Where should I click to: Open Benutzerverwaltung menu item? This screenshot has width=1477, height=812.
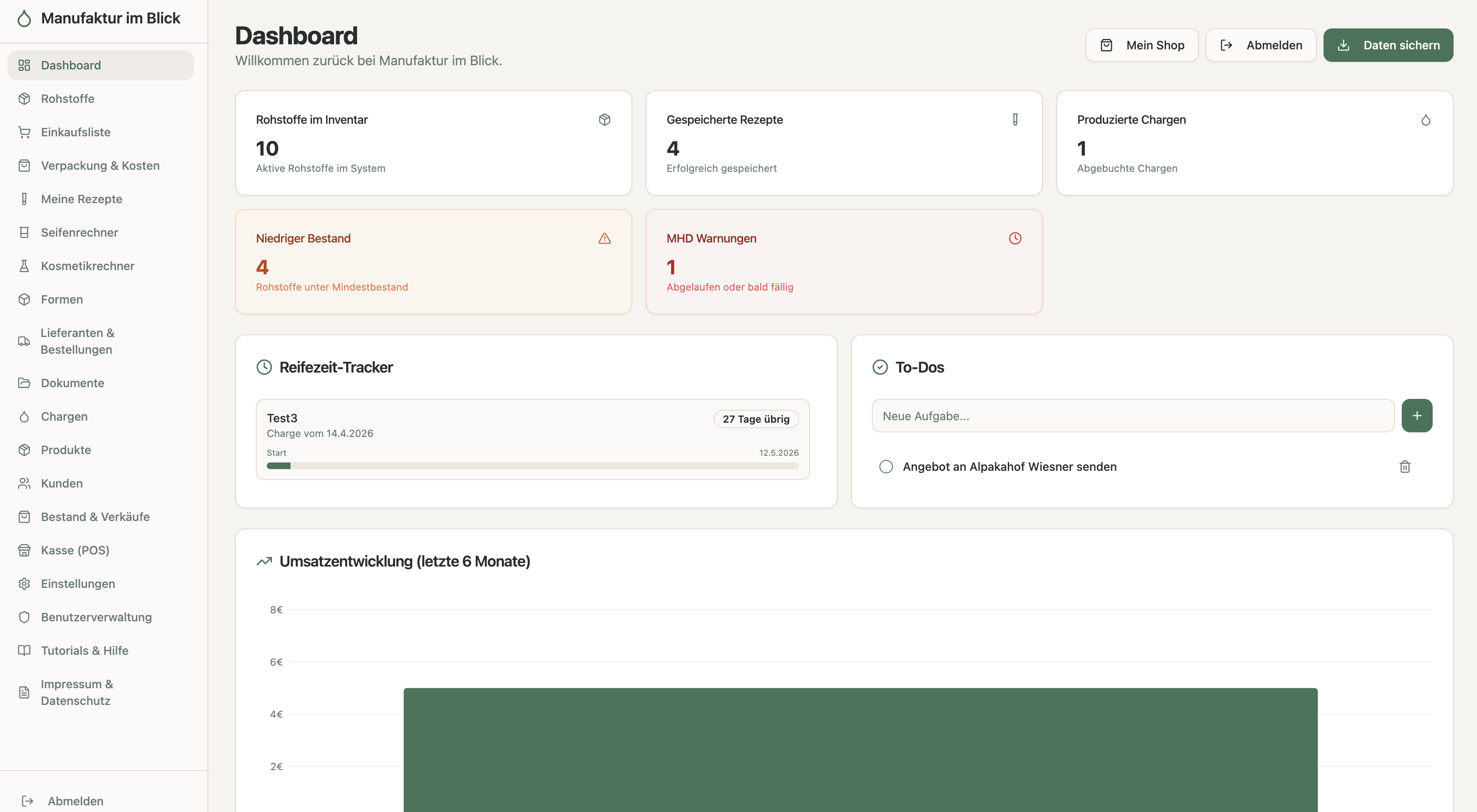tap(100, 617)
